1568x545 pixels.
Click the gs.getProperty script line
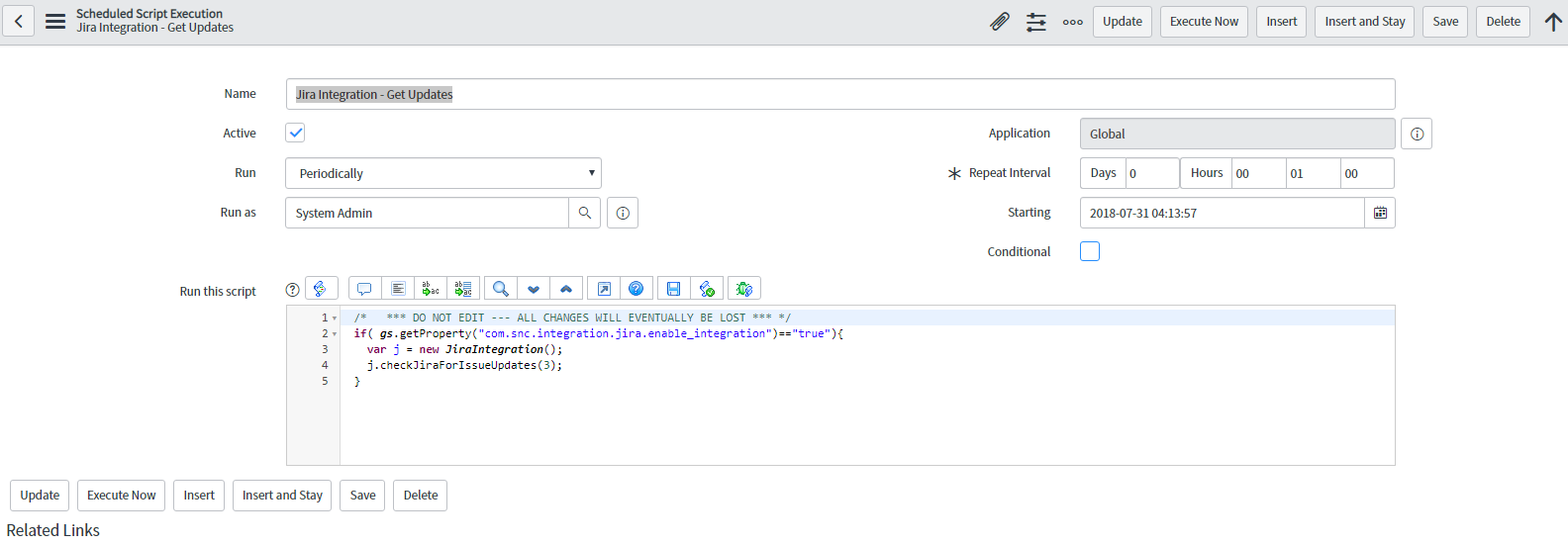599,333
